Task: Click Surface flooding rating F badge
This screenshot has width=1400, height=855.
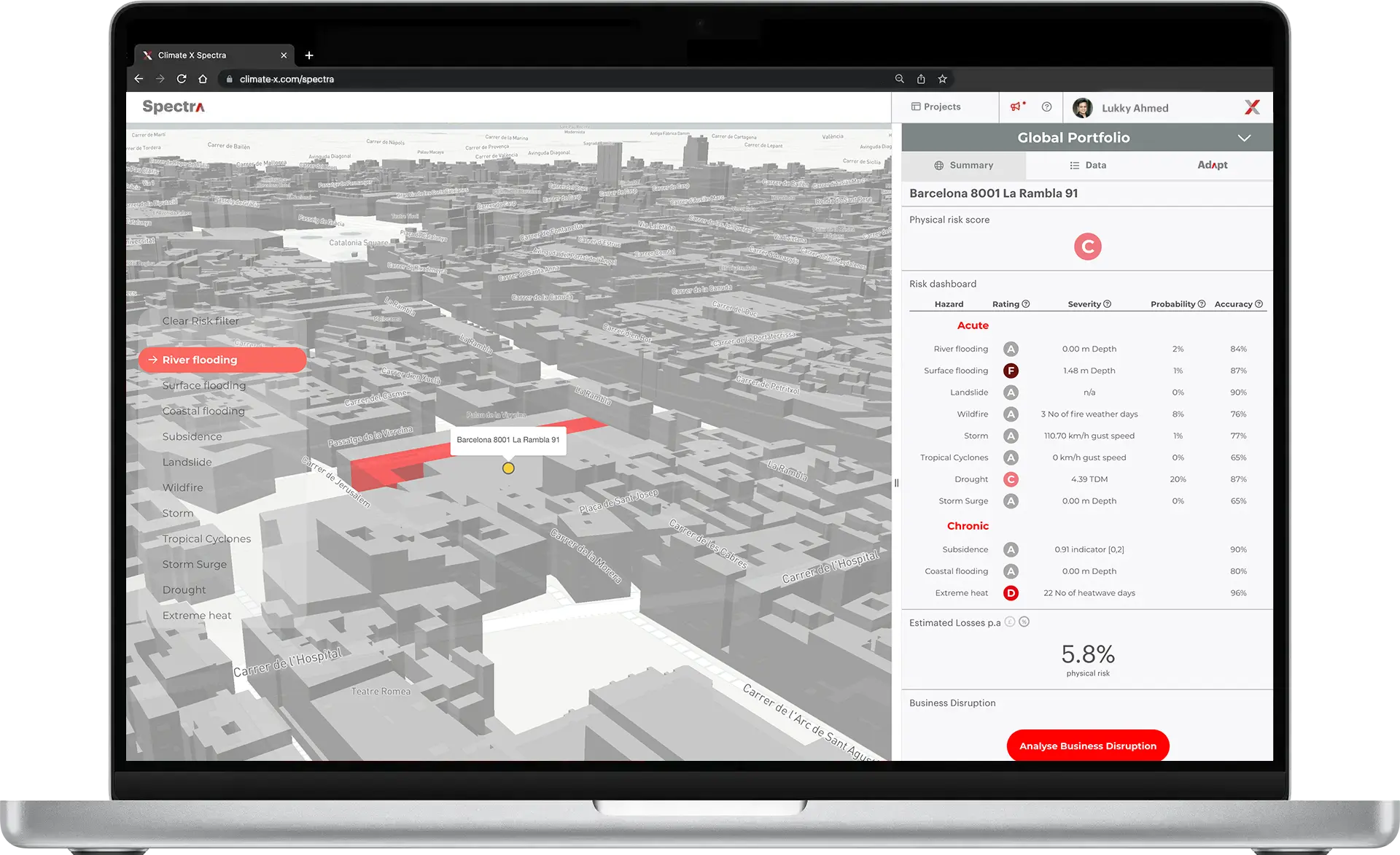Action: click(x=1011, y=371)
